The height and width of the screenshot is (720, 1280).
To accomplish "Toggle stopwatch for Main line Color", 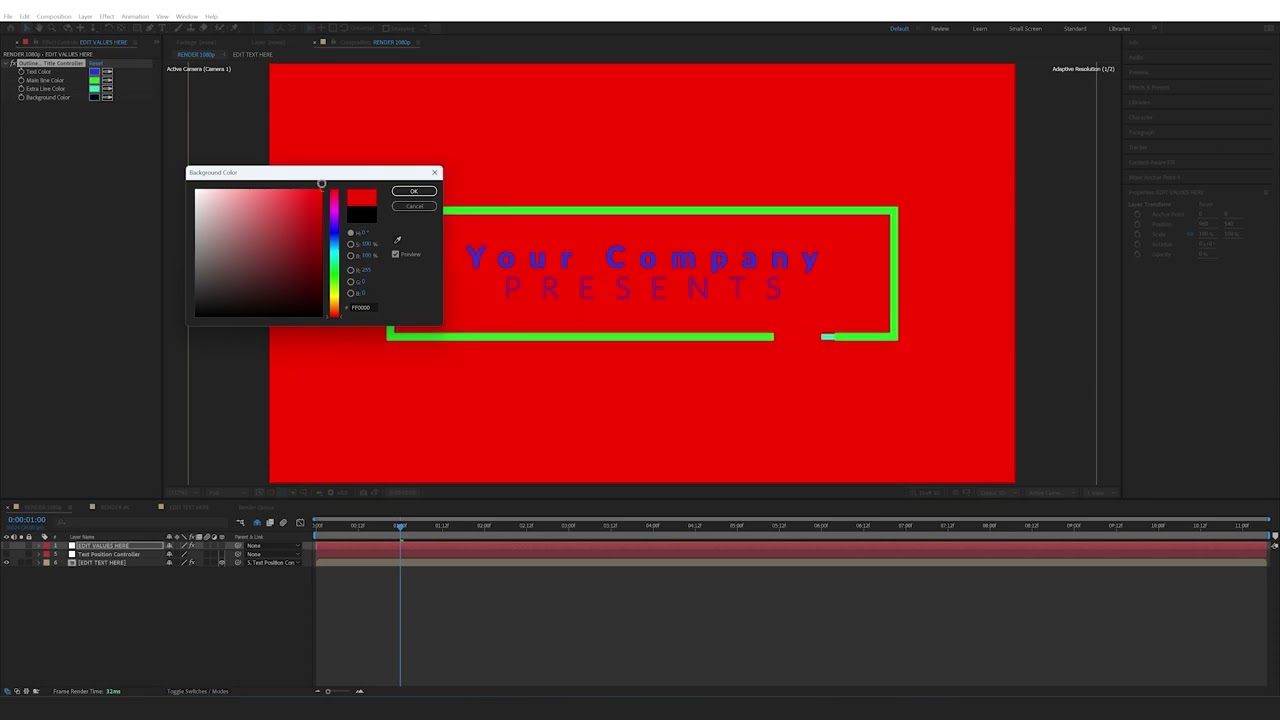I will 21,80.
